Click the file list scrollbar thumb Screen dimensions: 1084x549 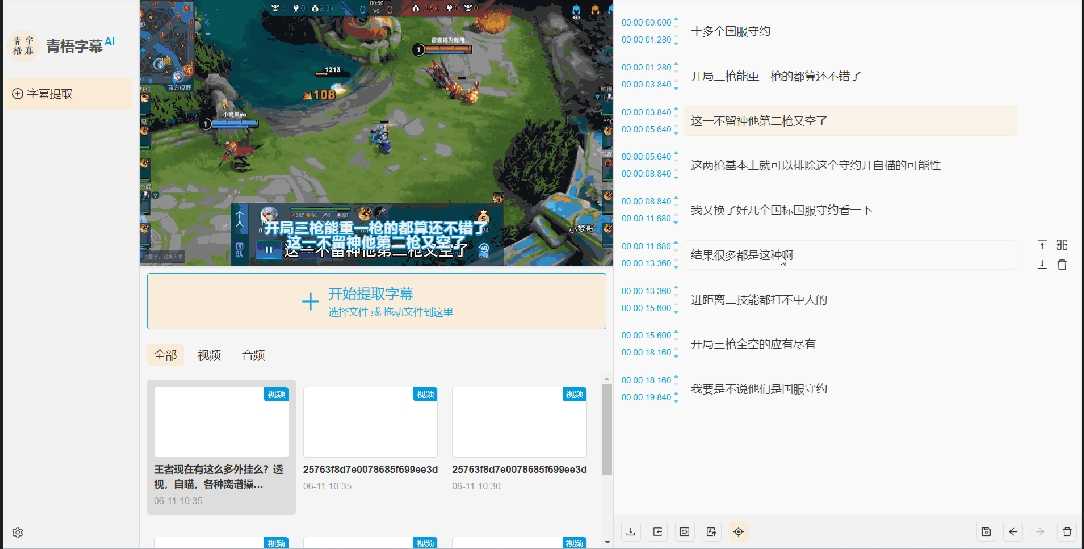pyautogui.click(x=607, y=429)
